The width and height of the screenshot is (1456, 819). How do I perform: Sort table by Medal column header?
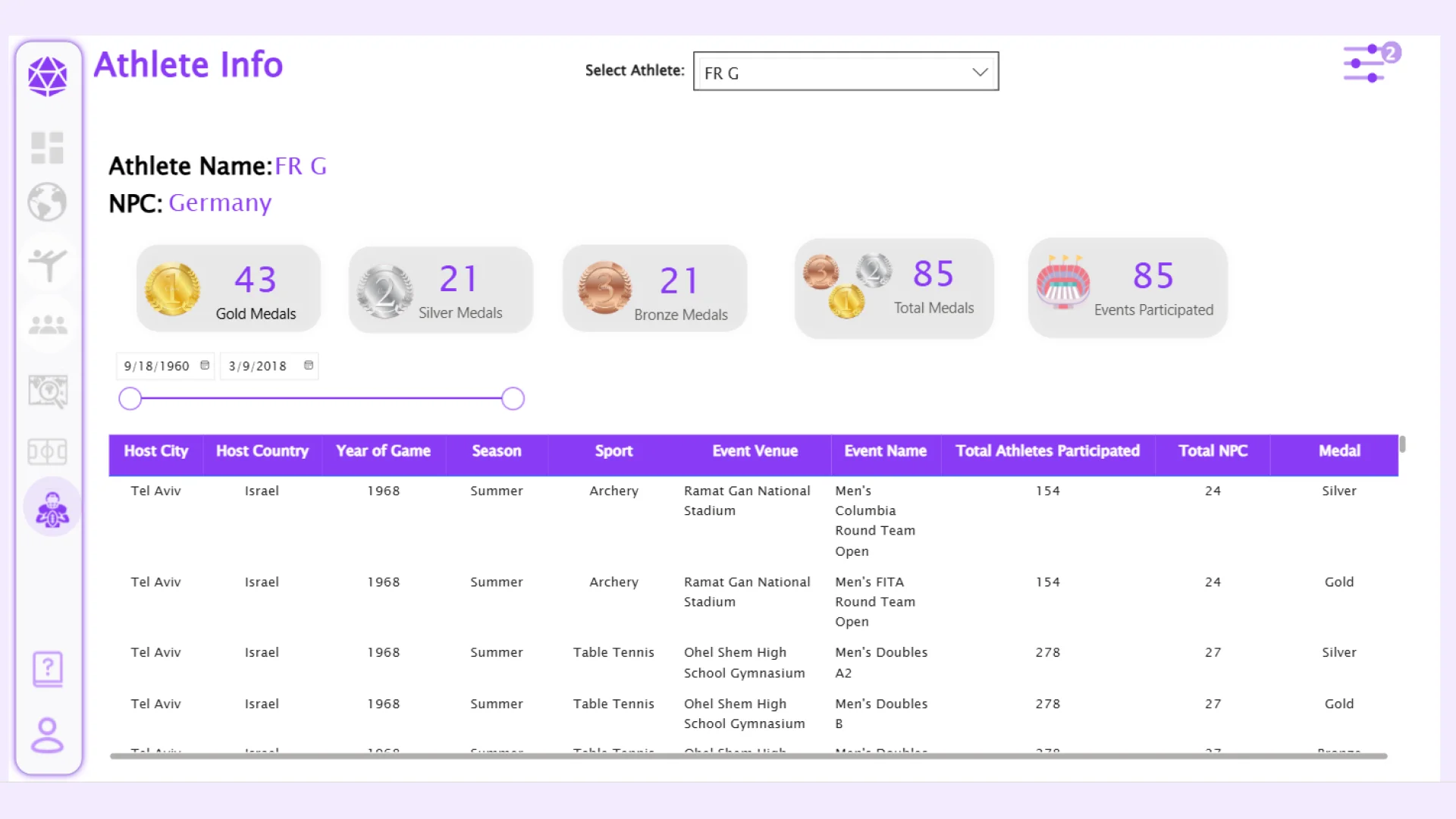[x=1339, y=451]
